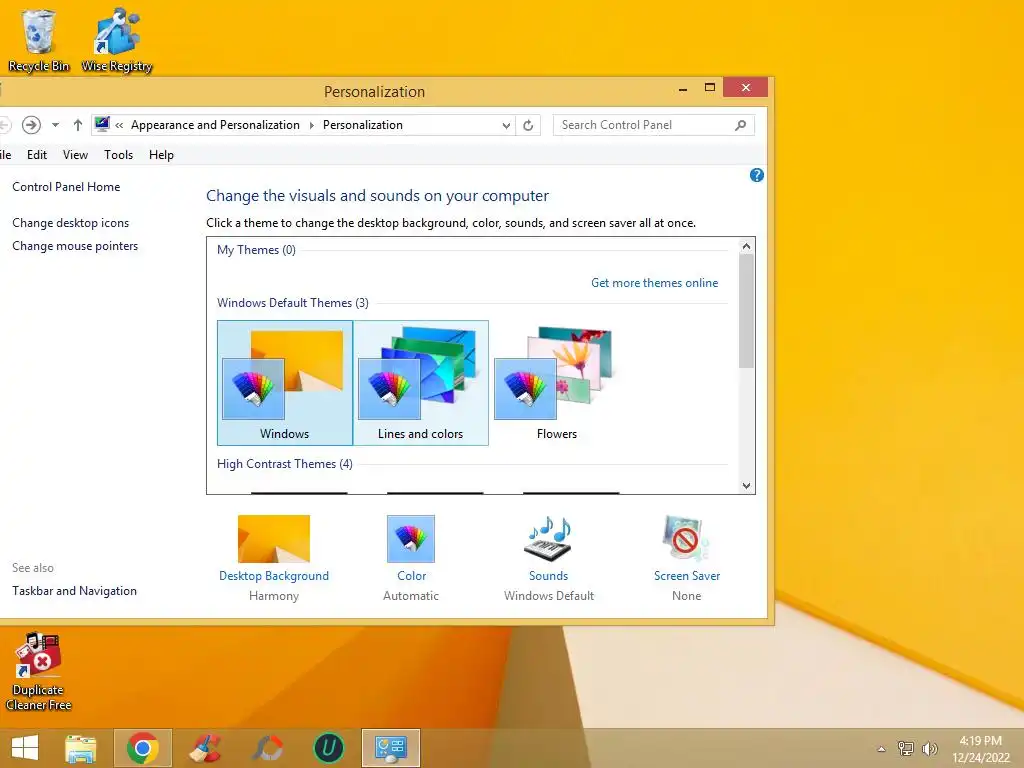The width and height of the screenshot is (1024, 768).
Task: Click the refresh button beside the address bar
Action: (x=528, y=125)
